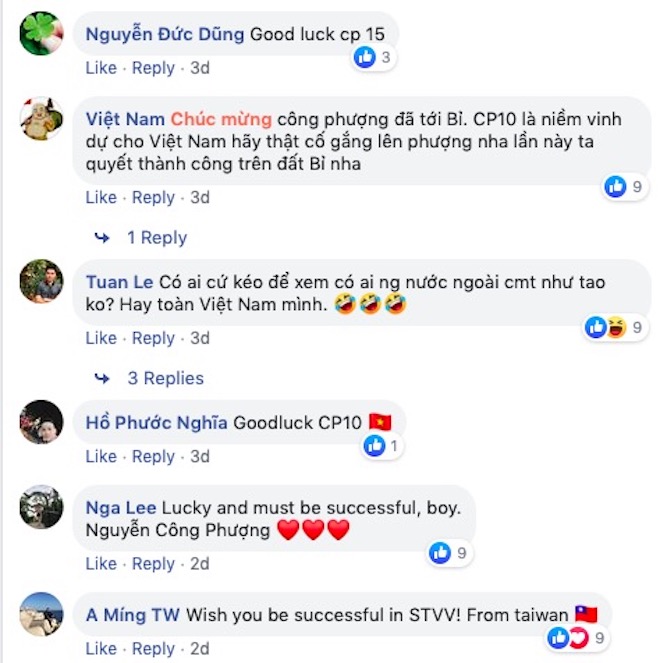Reply to Nga Lee's comment
Image resolution: width=660 pixels, height=663 pixels.
(153, 564)
